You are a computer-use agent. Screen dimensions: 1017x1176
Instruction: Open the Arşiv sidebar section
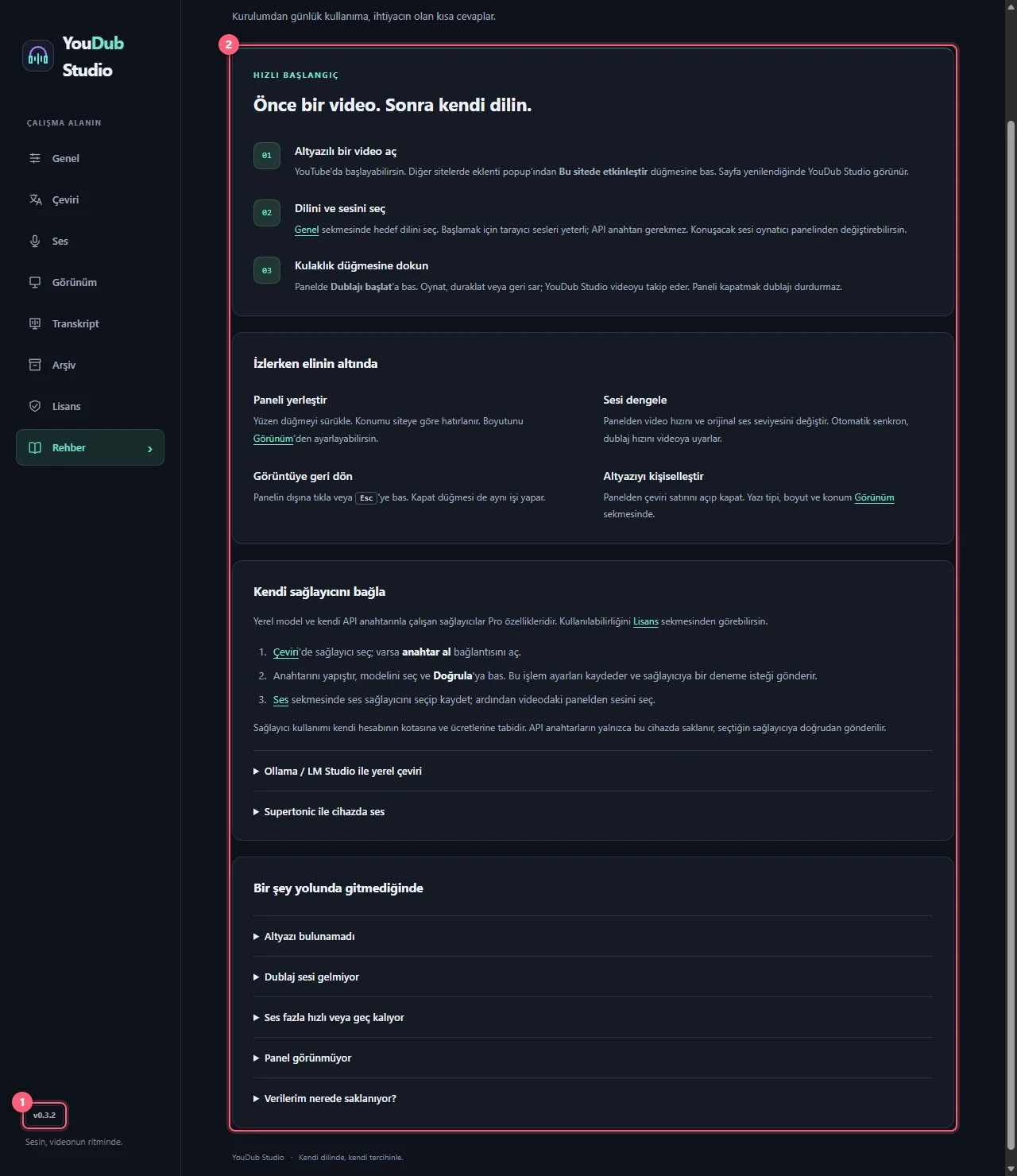(x=90, y=365)
